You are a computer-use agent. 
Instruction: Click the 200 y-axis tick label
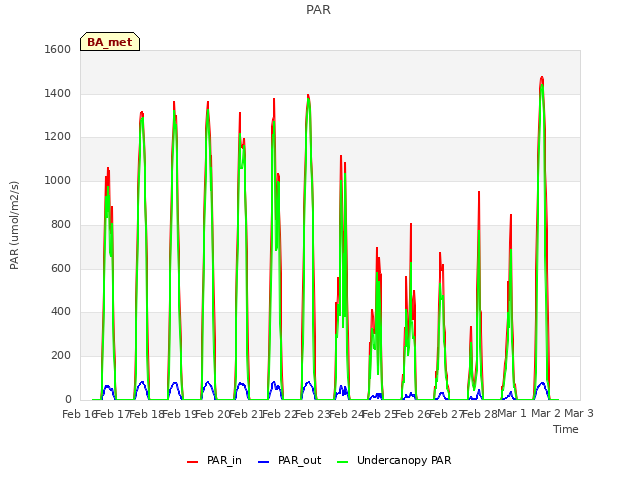[x=61, y=356]
